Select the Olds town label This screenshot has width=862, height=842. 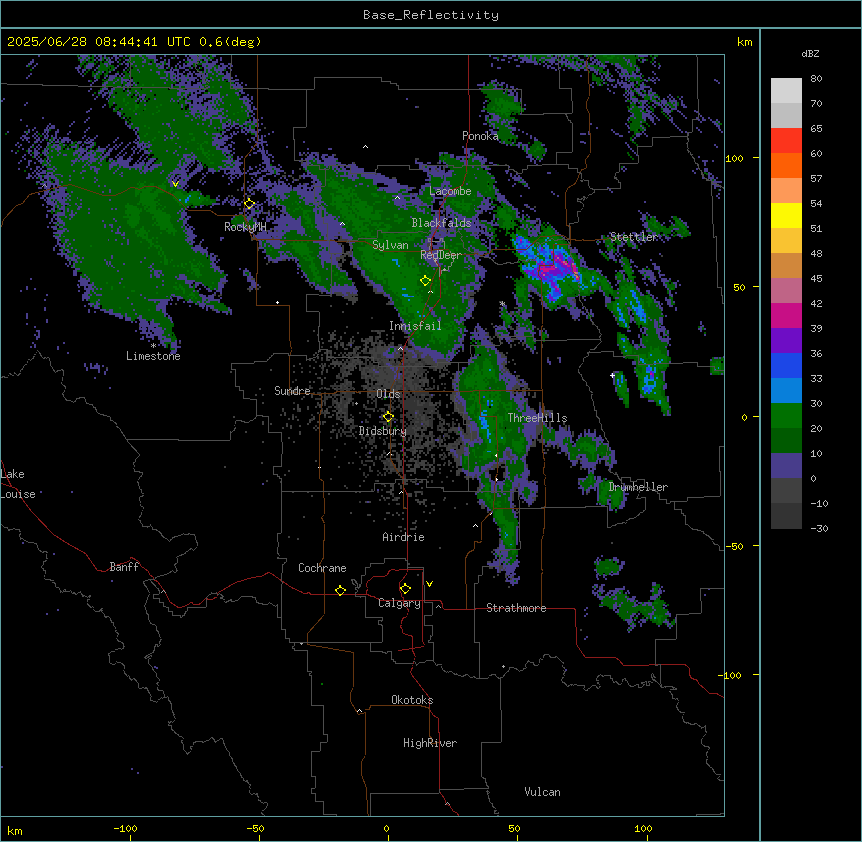click(388, 394)
